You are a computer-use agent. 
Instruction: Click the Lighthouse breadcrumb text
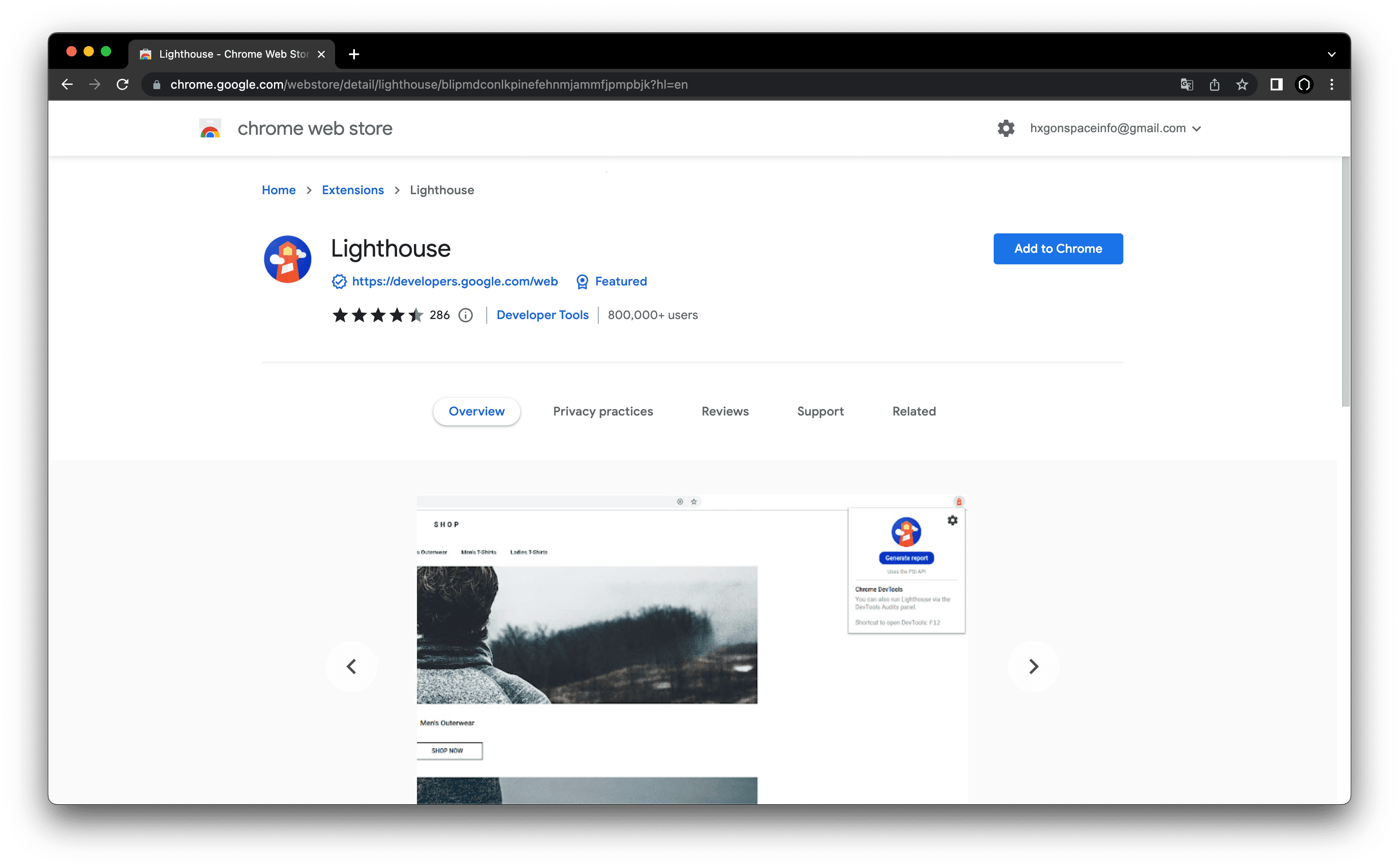[441, 190]
